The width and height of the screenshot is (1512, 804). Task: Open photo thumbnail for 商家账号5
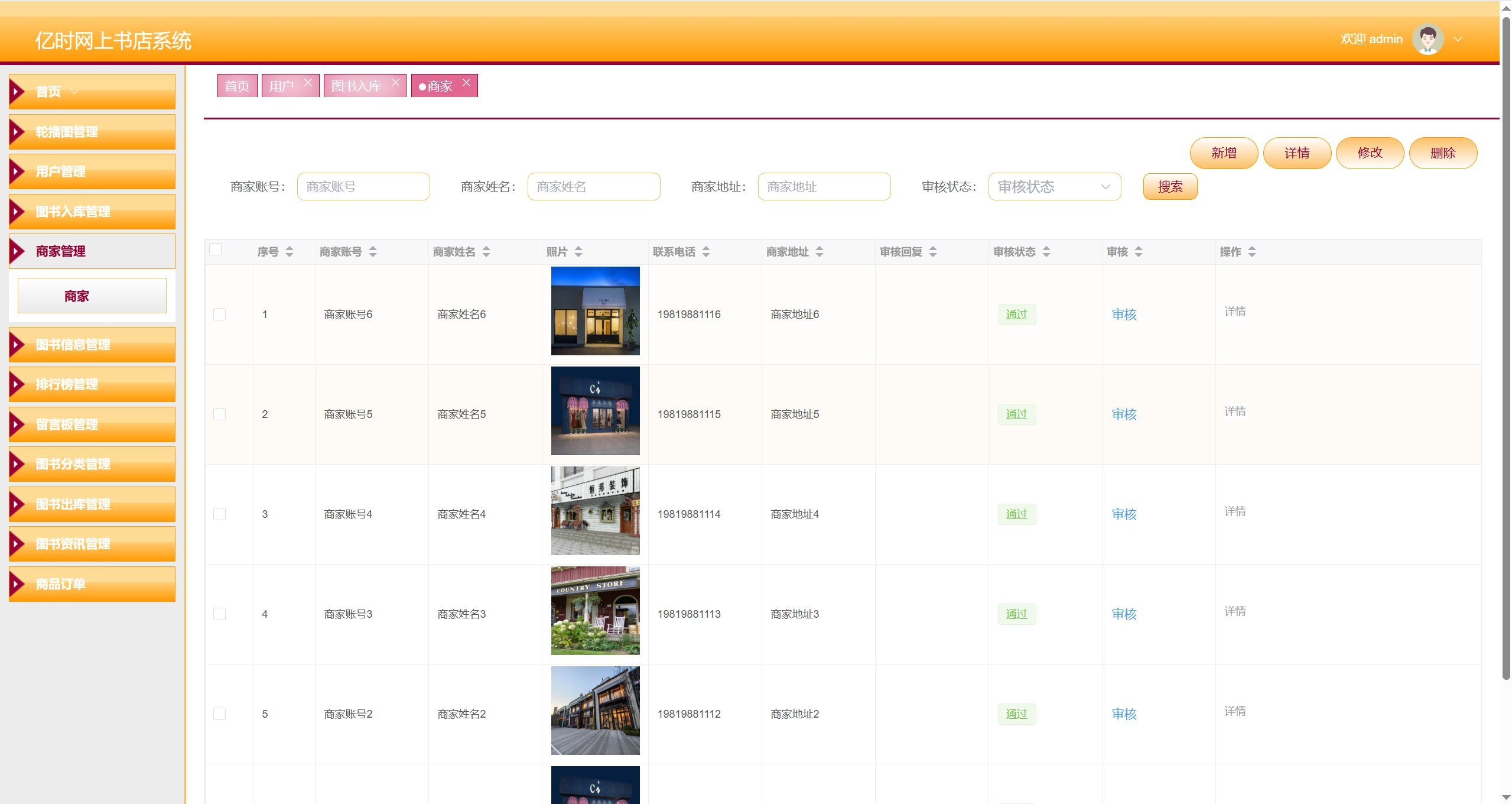coord(596,411)
